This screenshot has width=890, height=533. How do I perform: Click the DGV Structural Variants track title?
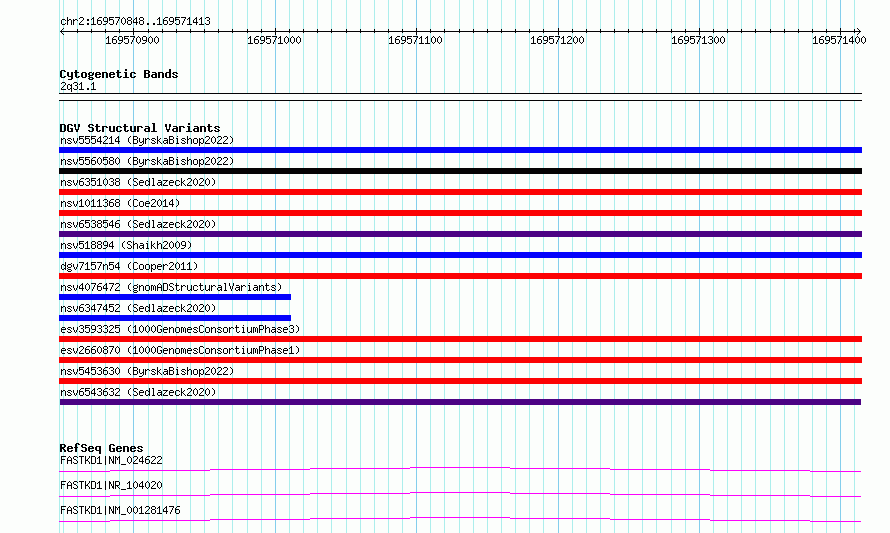(140, 128)
